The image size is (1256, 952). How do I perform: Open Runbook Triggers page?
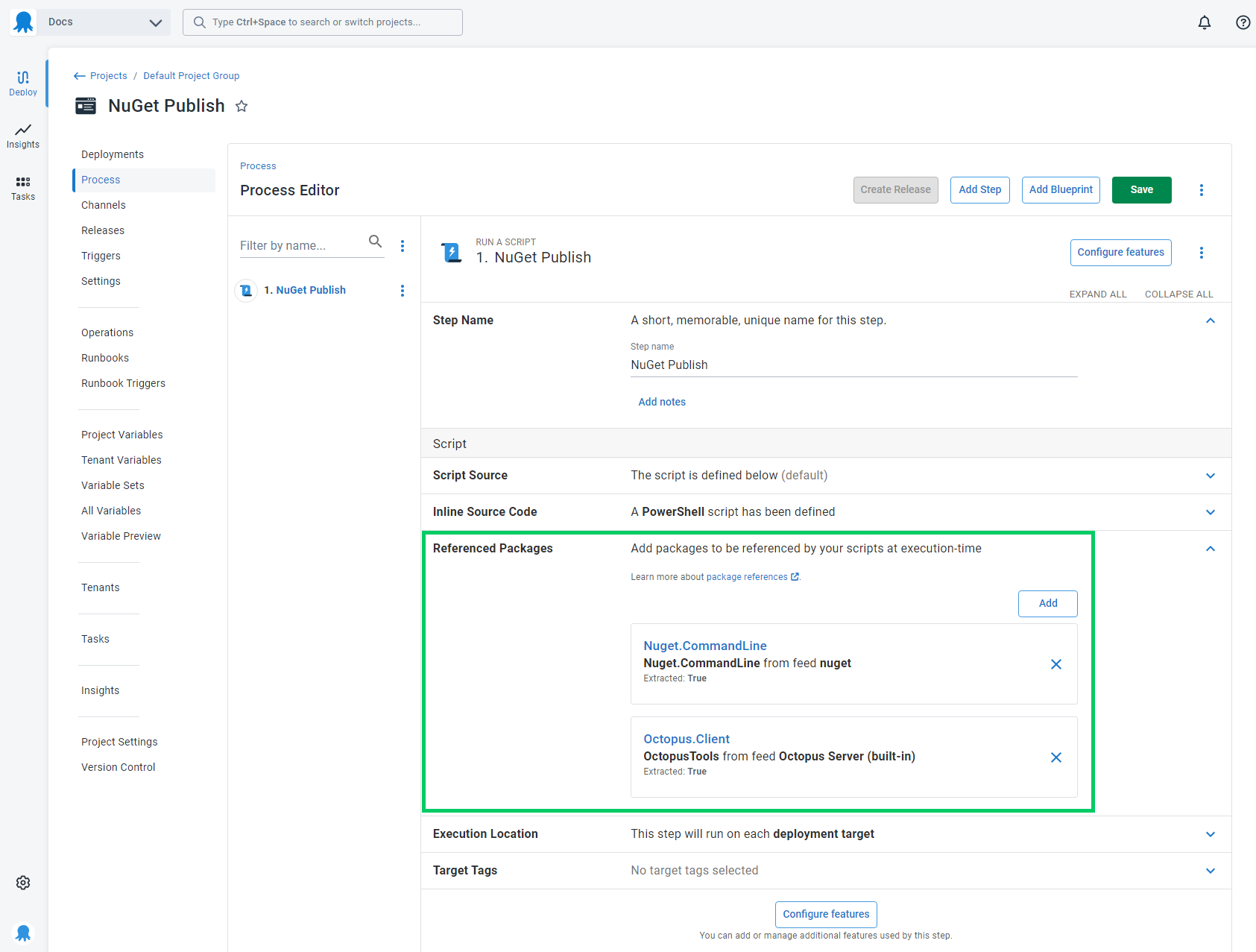124,383
